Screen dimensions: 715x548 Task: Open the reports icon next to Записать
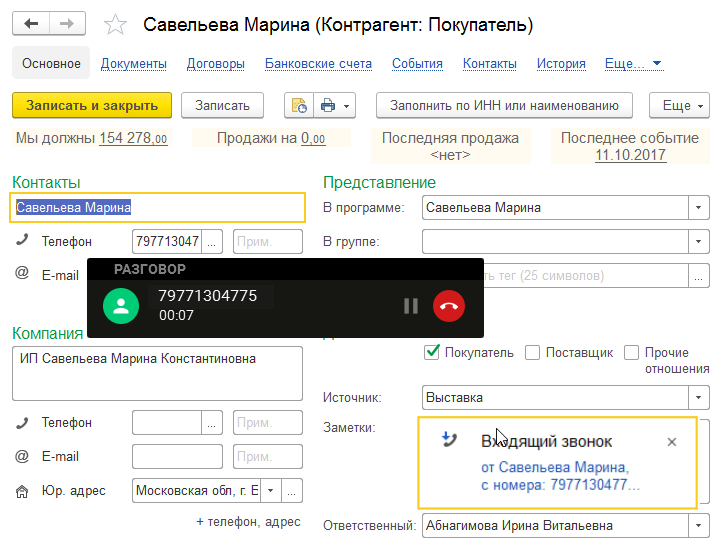297,105
